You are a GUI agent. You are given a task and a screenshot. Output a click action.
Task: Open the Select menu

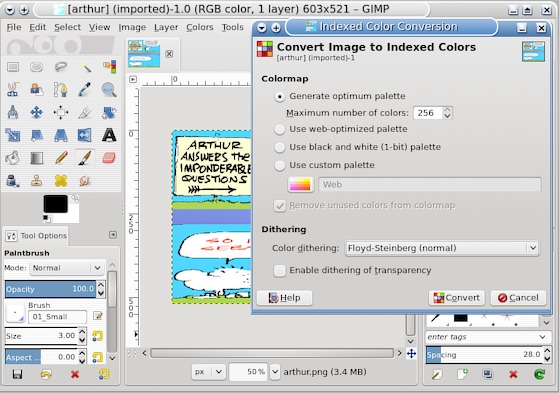point(67,27)
